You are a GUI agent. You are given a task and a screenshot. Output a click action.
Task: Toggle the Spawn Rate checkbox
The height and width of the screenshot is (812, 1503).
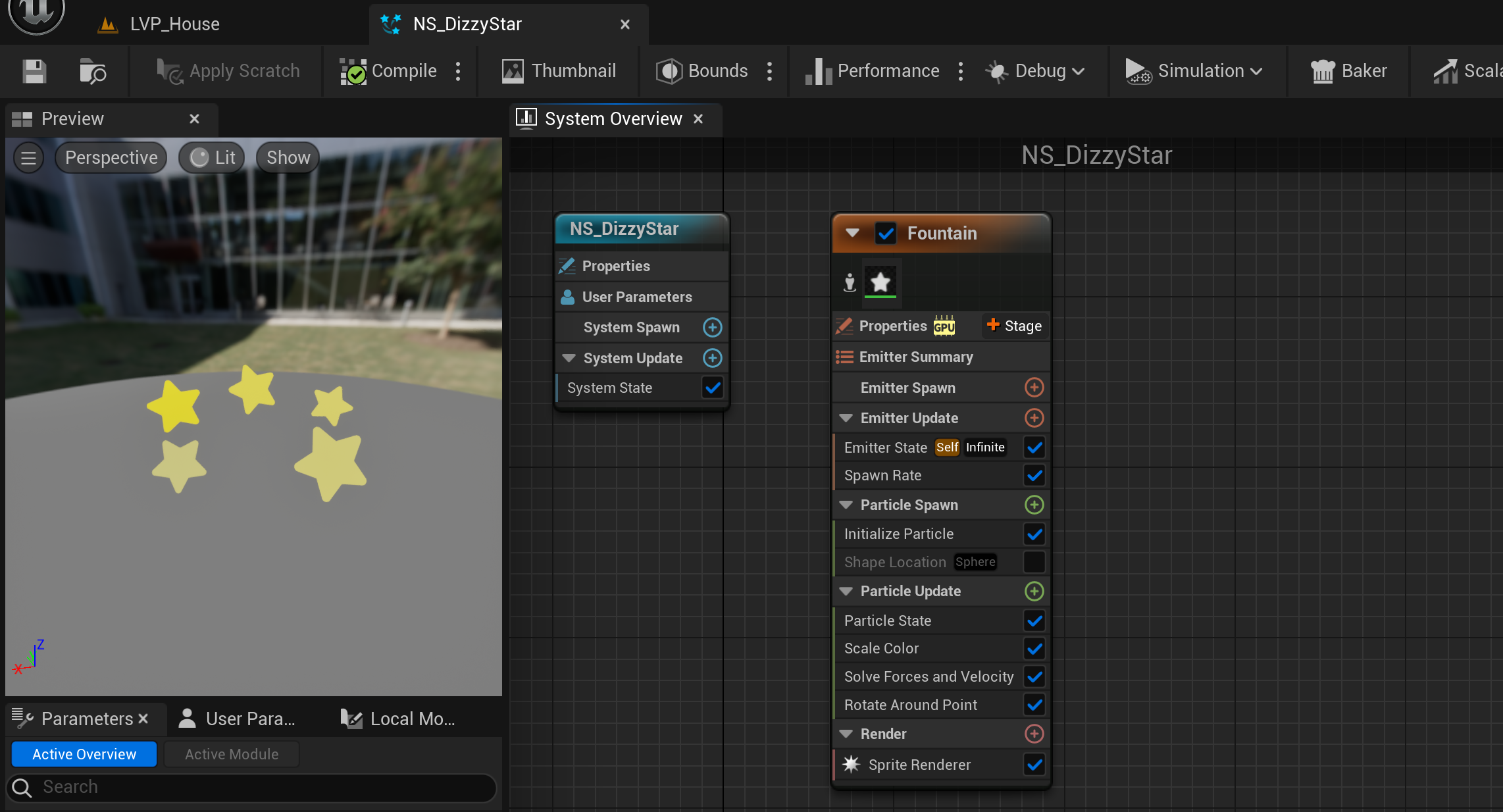pos(1034,475)
